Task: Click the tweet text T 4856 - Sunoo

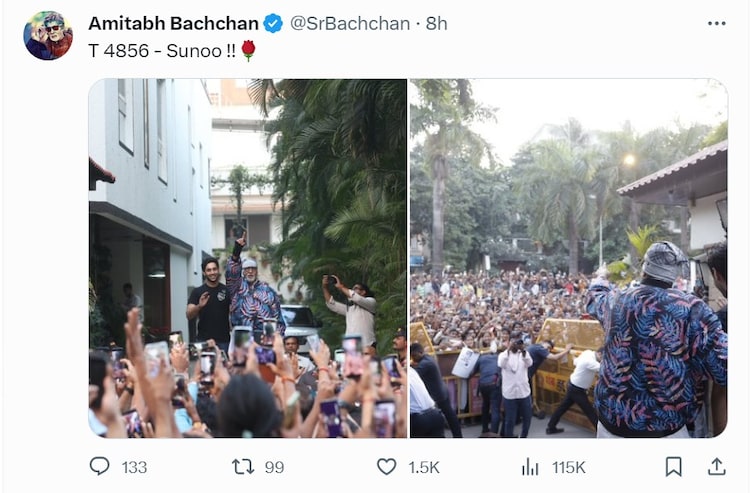Action: click(162, 51)
